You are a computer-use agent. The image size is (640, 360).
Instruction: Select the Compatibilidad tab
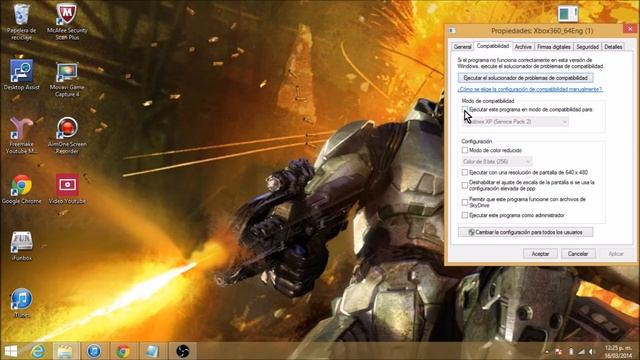pos(493,46)
